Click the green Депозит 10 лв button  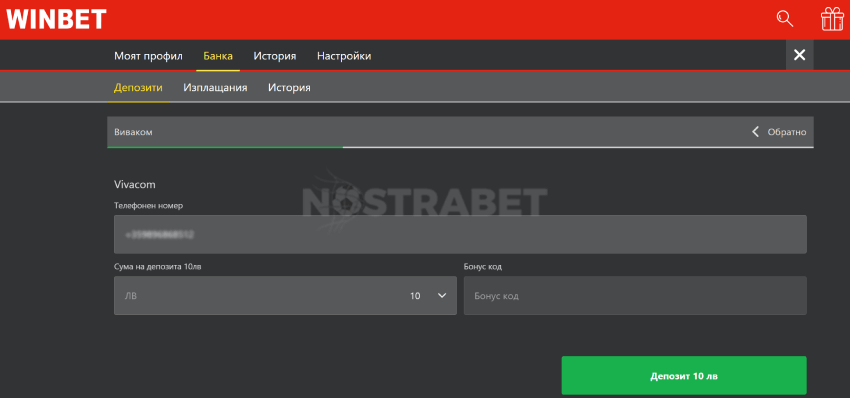pyautogui.click(x=684, y=375)
